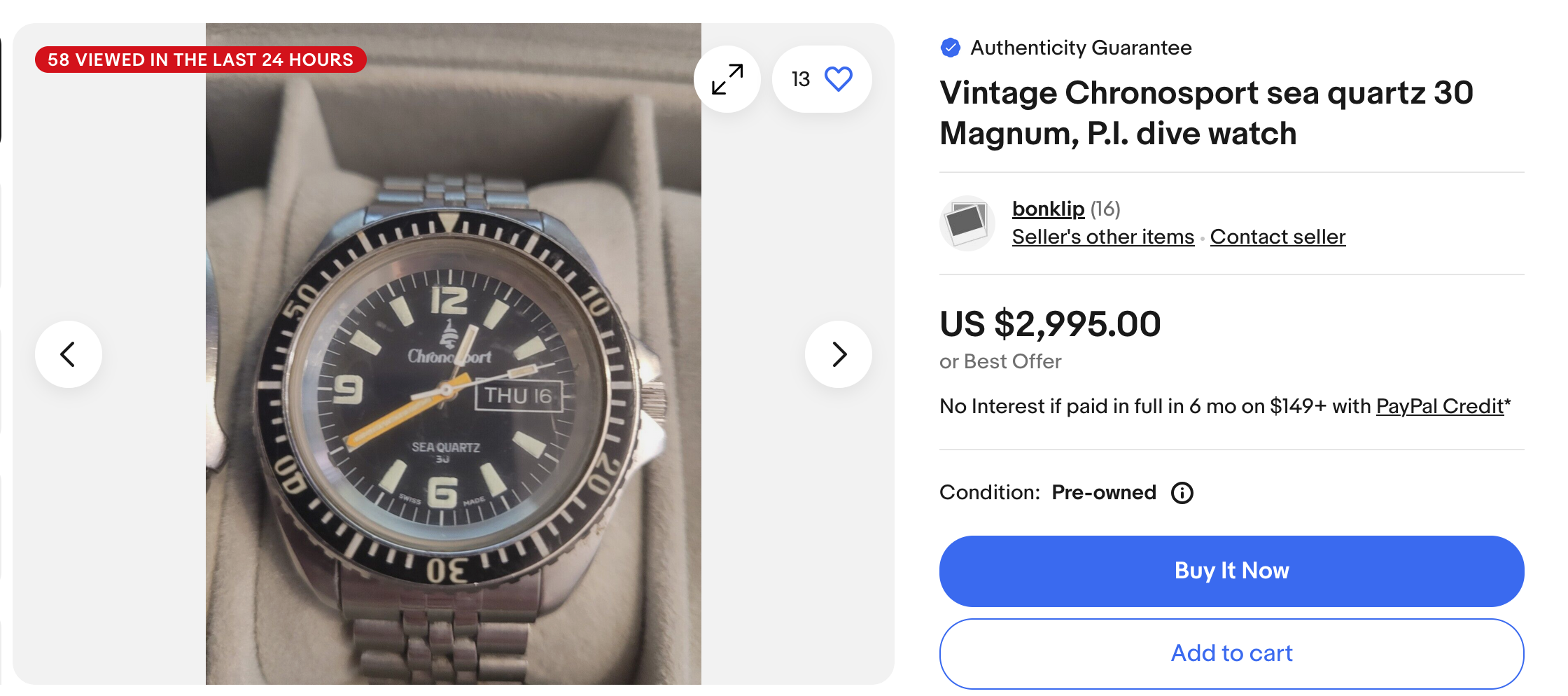View the Seller's other items
The width and height of the screenshot is (1568, 696).
1102,237
